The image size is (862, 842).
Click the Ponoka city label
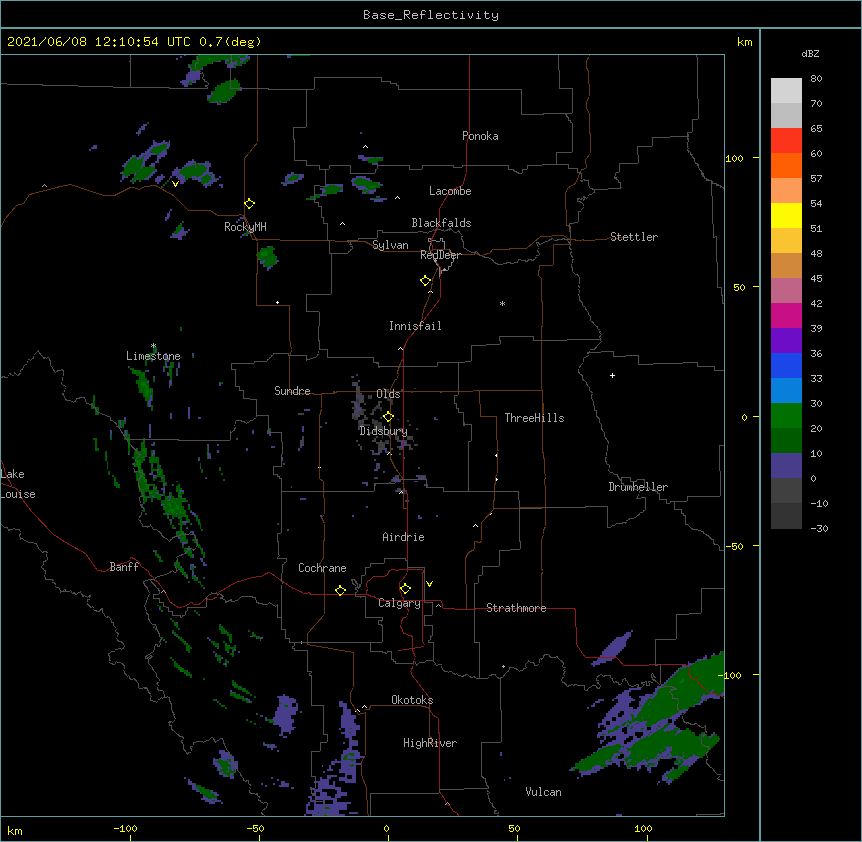pos(480,136)
